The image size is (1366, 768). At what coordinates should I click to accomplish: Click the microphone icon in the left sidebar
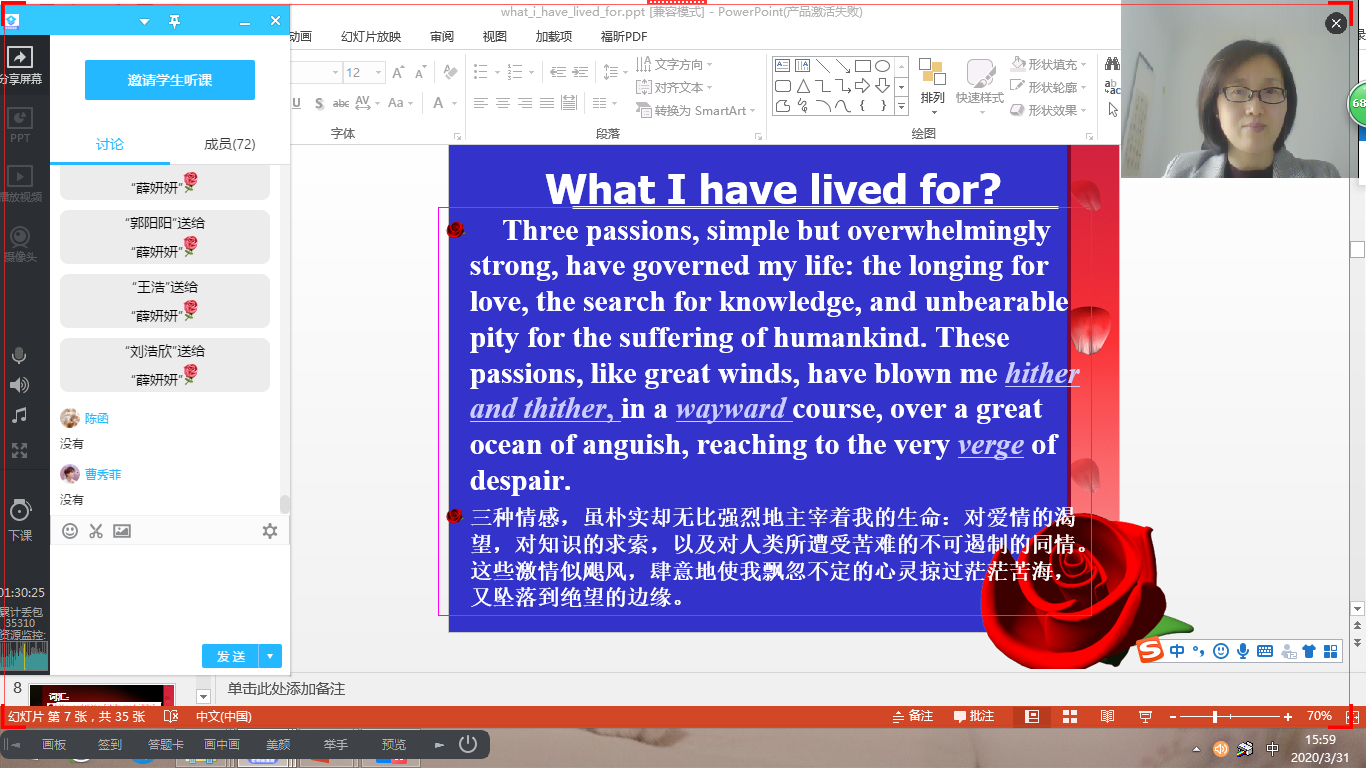coord(19,356)
